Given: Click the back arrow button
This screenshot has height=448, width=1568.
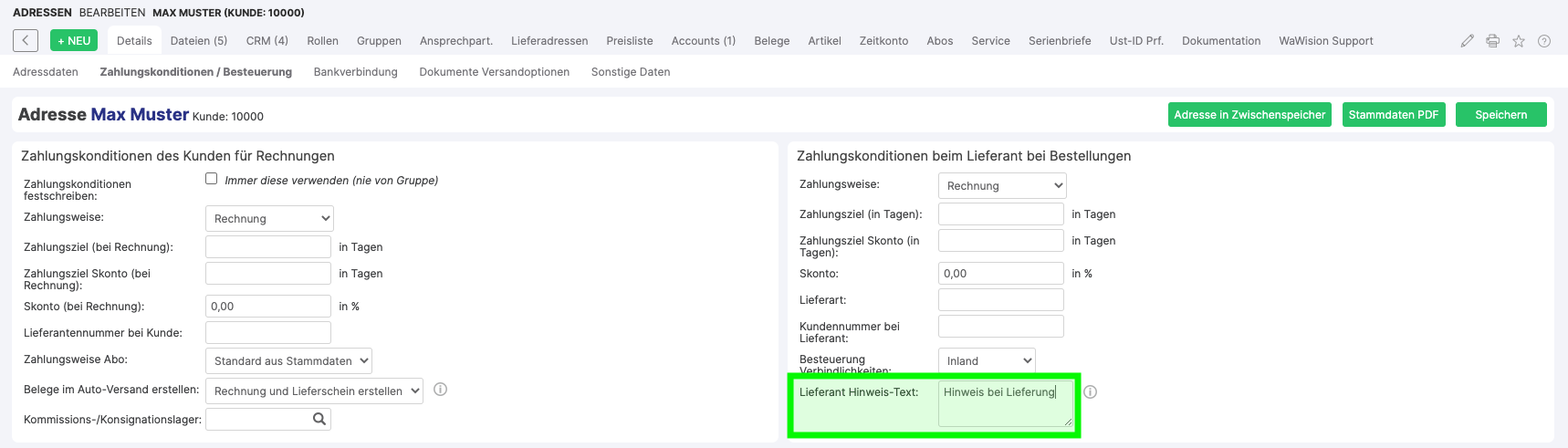Looking at the screenshot, I should pyautogui.click(x=26, y=41).
